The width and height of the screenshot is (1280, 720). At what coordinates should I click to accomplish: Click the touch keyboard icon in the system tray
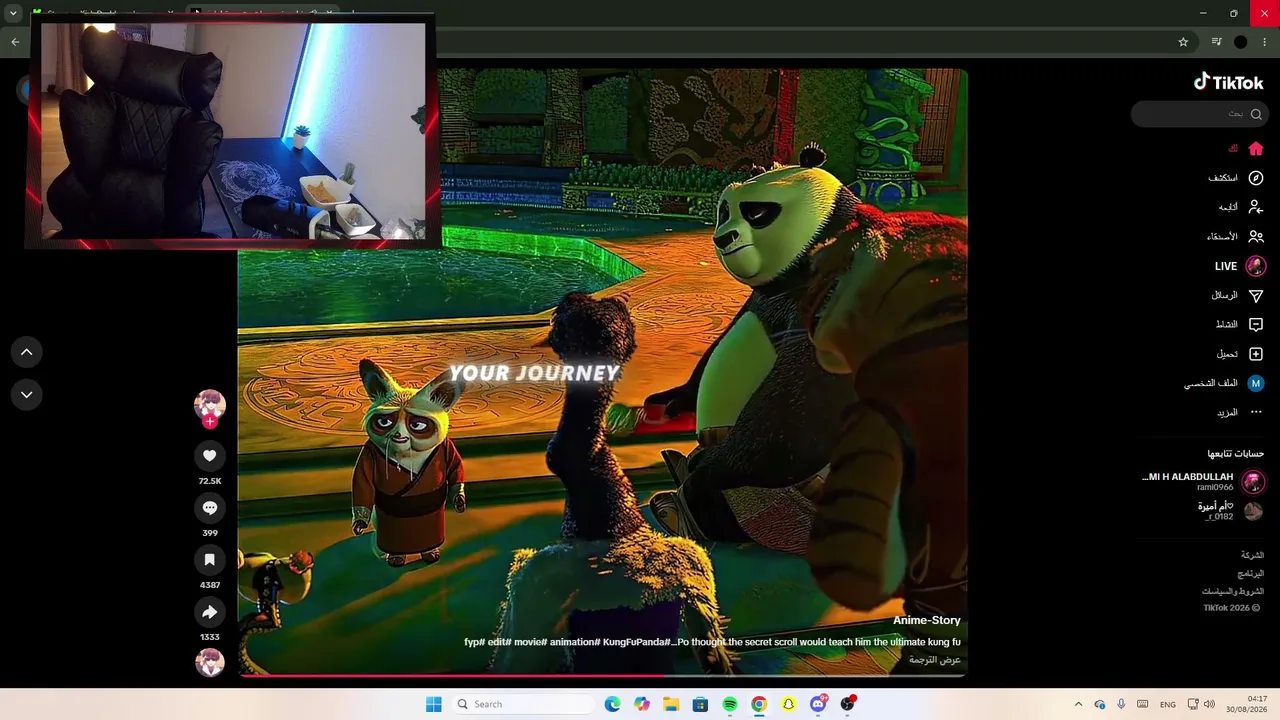(1142, 704)
